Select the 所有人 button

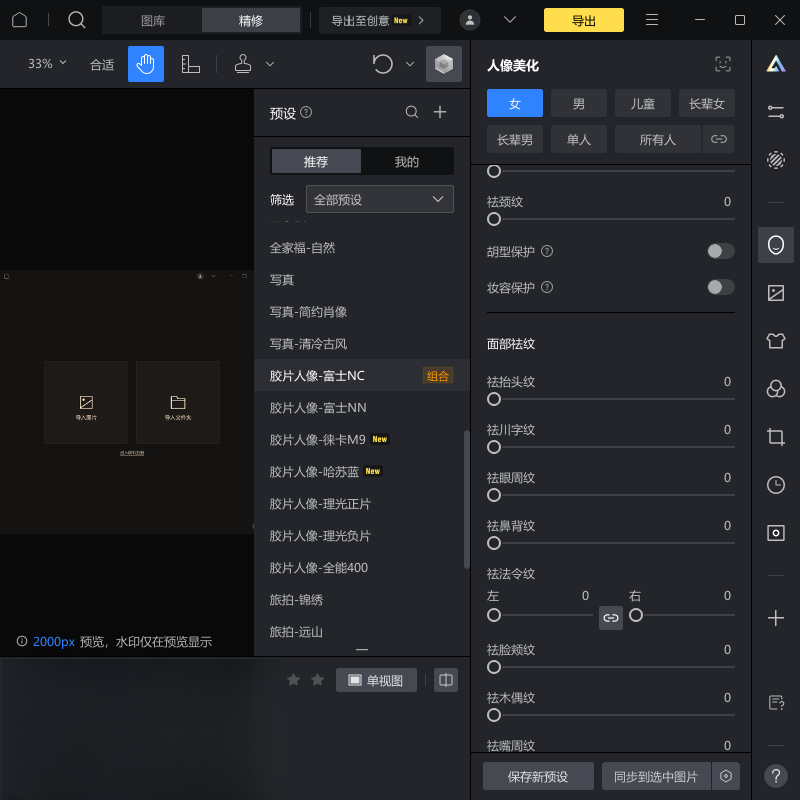pyautogui.click(x=658, y=139)
